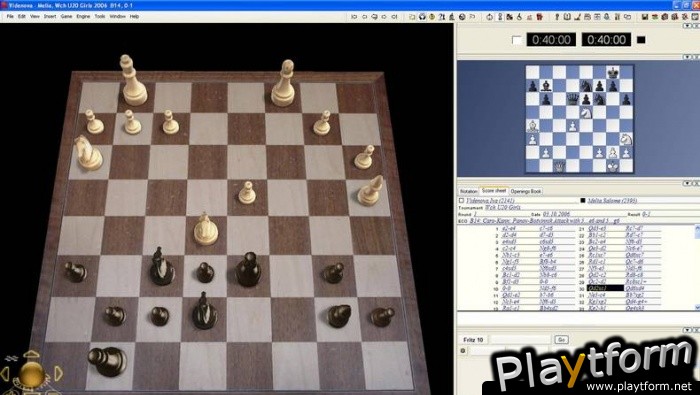This screenshot has width=700, height=395.
Task: Rotate 3D board with left arrow control
Action: coord(5,374)
